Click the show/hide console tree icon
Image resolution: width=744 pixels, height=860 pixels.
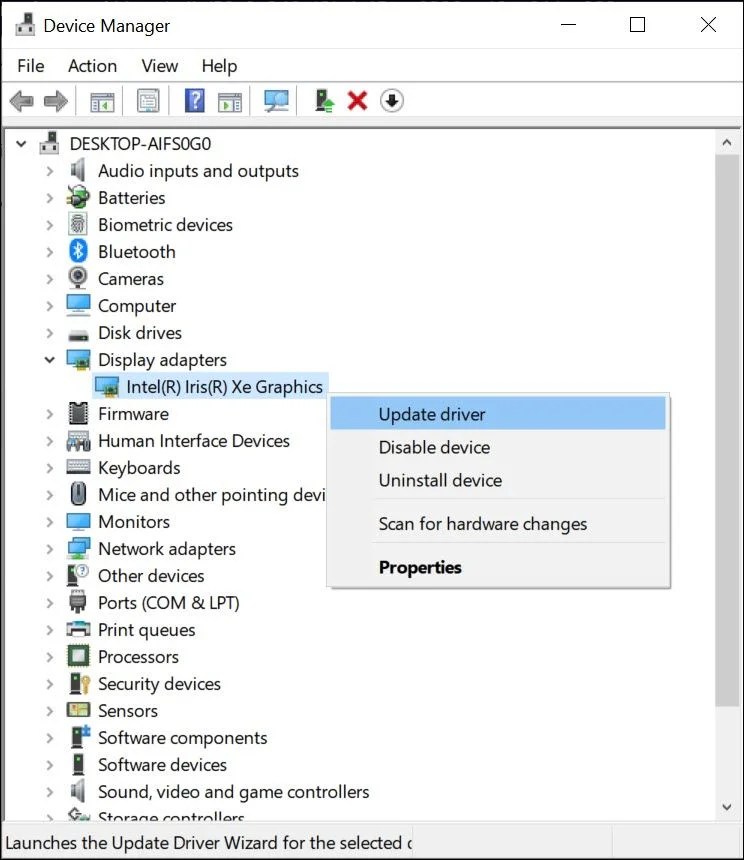coord(102,101)
